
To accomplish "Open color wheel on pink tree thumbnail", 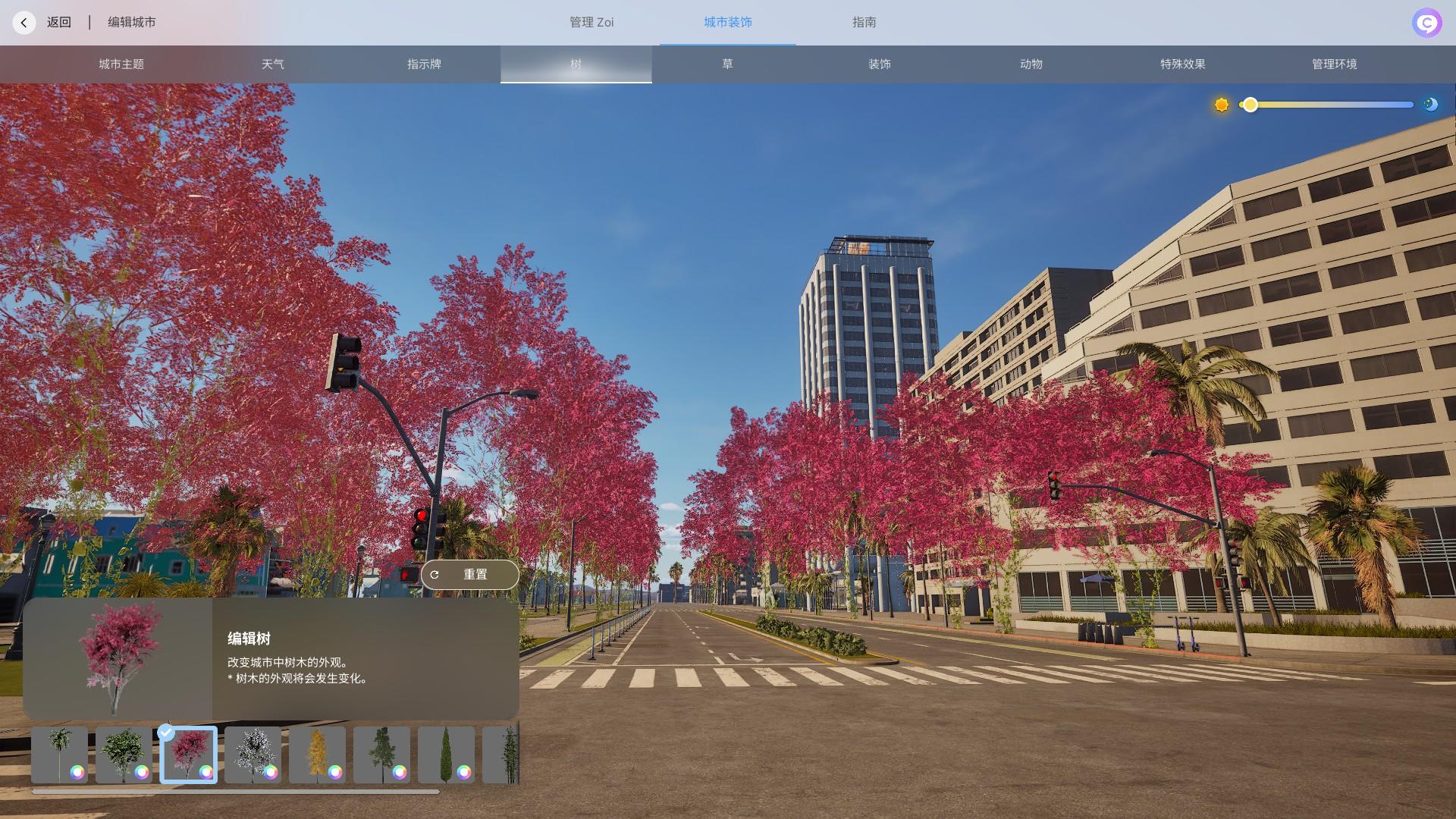I will point(206,772).
